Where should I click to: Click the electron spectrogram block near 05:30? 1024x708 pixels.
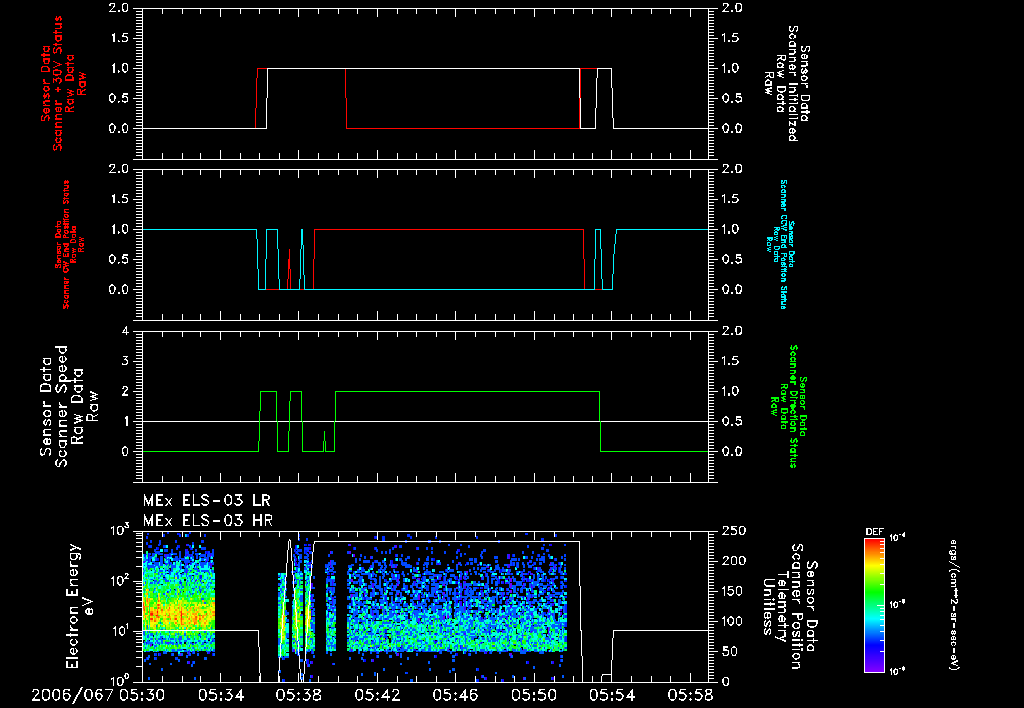point(179,593)
